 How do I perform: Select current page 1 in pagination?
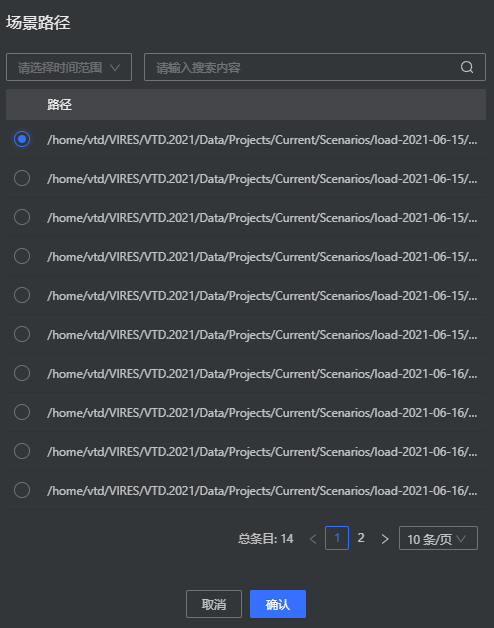(x=337, y=538)
